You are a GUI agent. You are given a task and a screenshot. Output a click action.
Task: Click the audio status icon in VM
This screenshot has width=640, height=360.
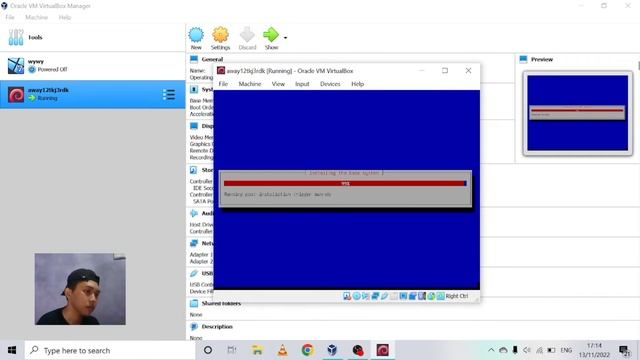tap(365, 296)
